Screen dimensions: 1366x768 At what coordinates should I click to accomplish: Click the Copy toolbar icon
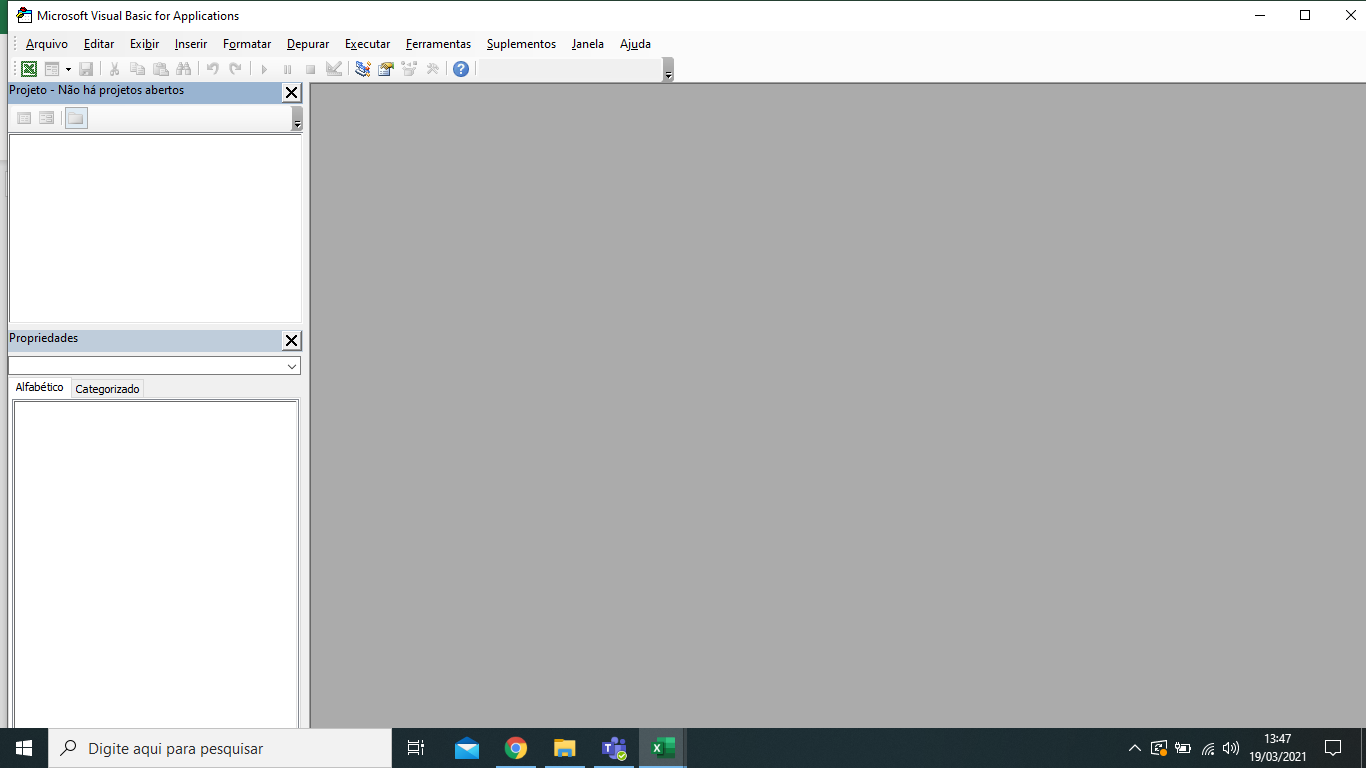[137, 69]
